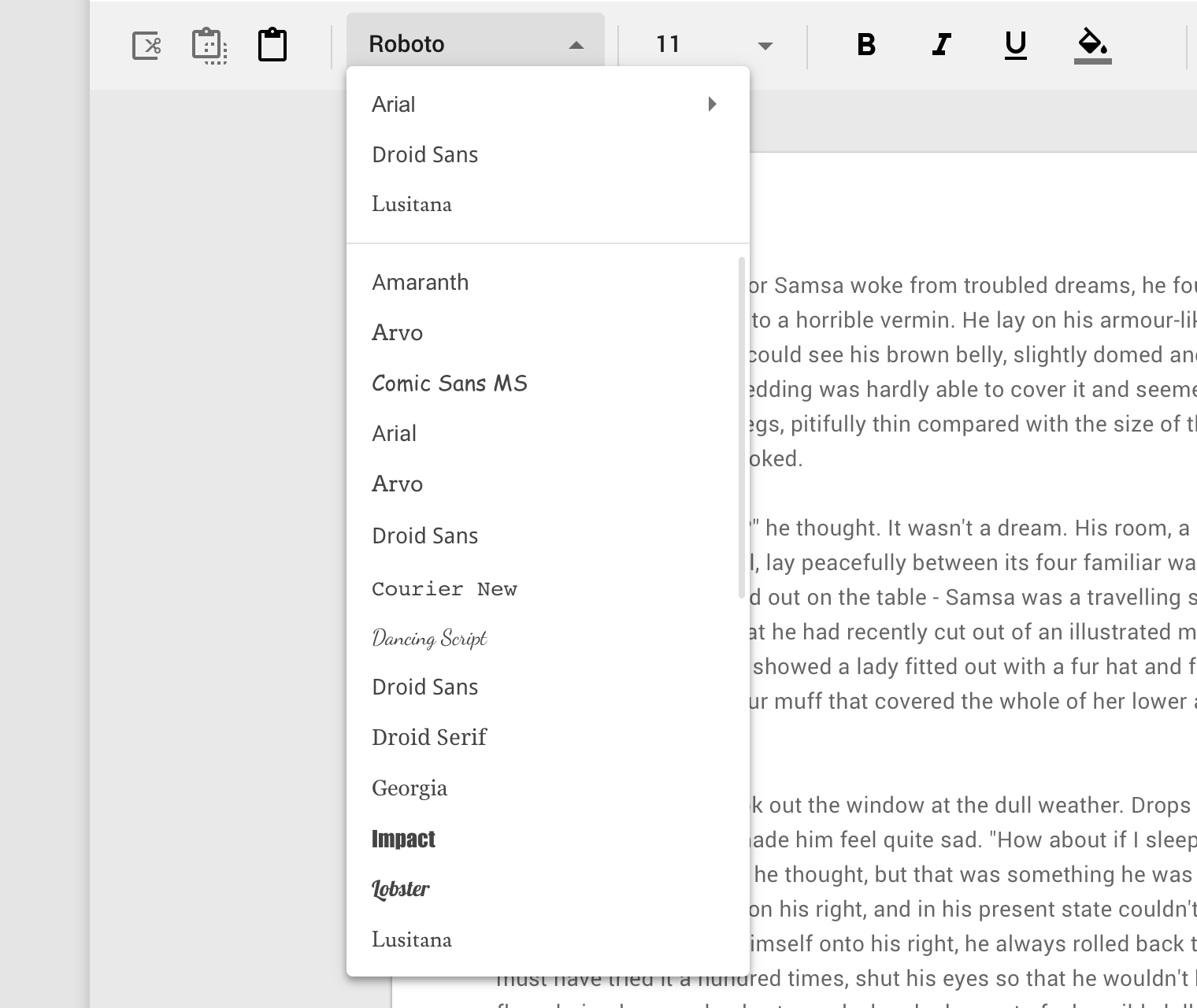
Task: Select the Impact font
Action: pos(403,839)
